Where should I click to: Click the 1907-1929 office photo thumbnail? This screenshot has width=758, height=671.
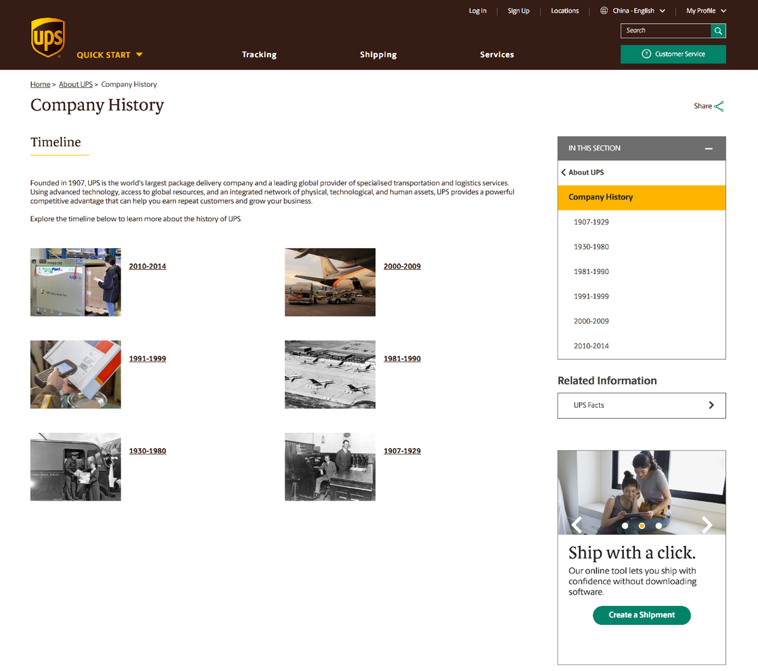330,467
